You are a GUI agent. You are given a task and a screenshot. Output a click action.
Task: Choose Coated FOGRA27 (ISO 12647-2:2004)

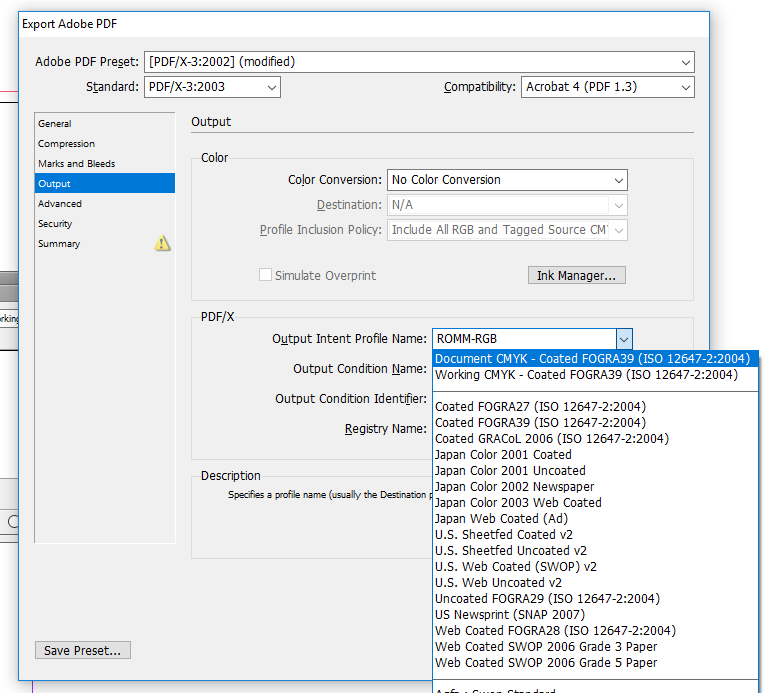tap(595, 407)
